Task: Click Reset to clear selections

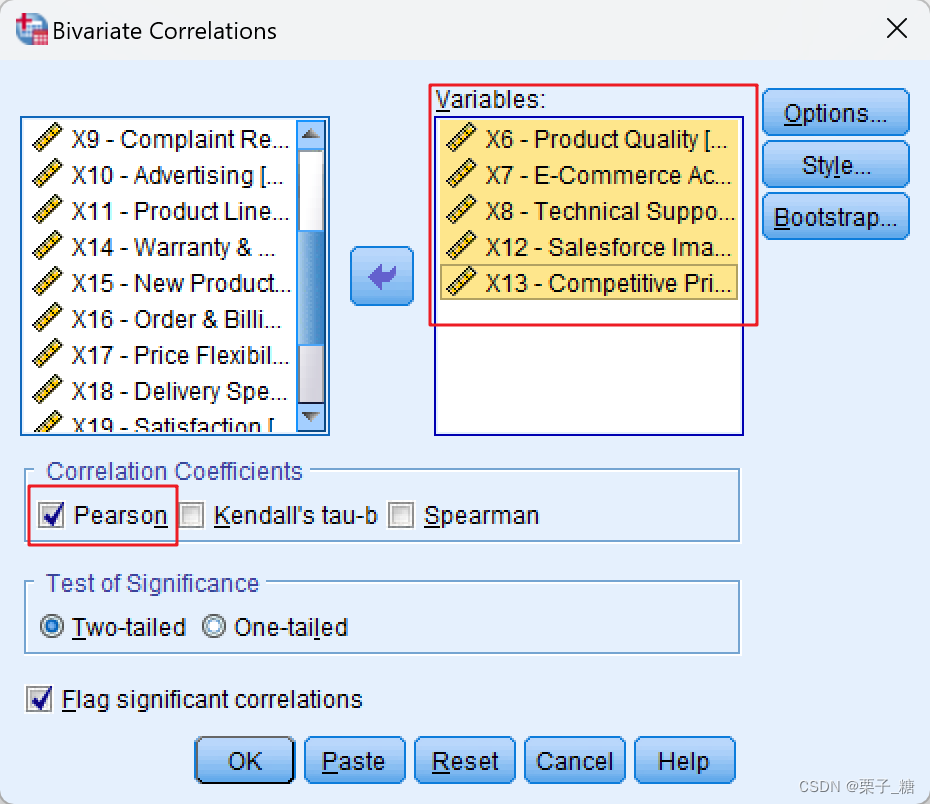Action: pyautogui.click(x=464, y=760)
